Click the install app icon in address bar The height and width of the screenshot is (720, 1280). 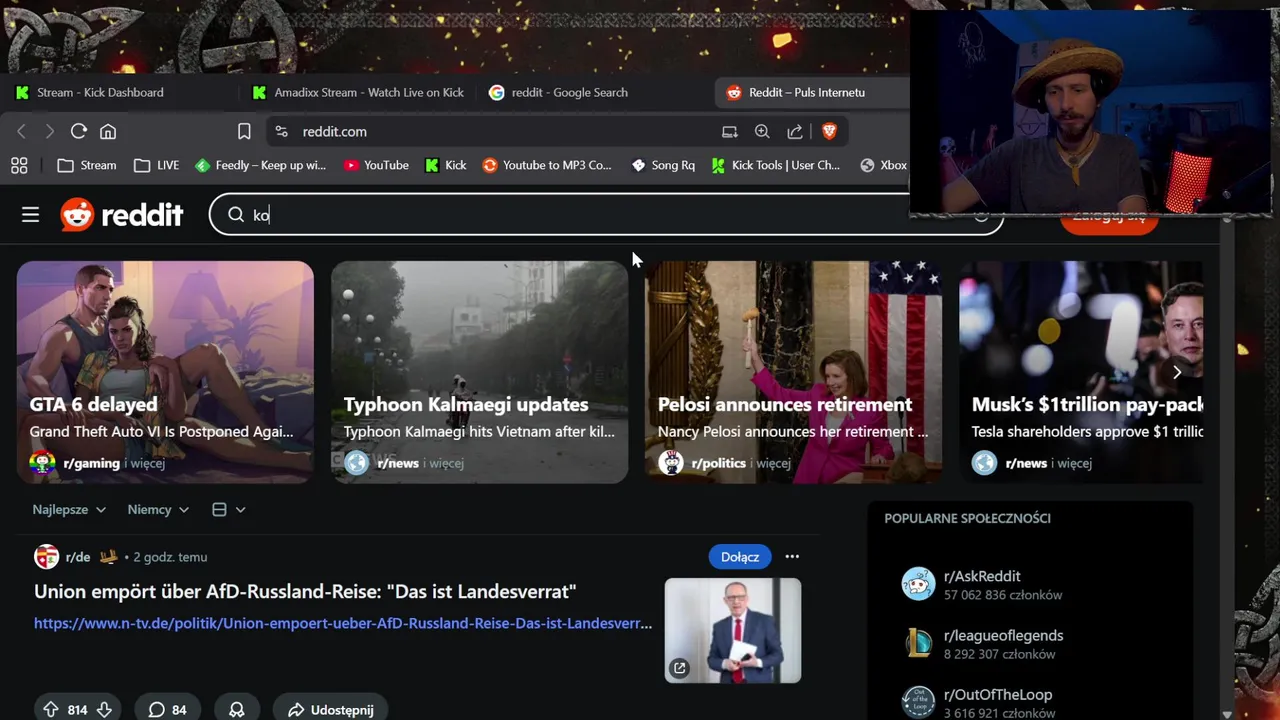[730, 131]
